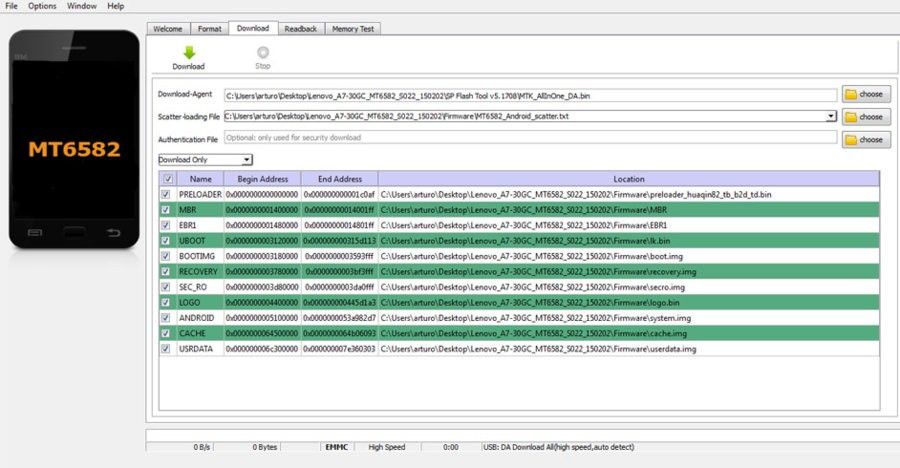Click the Authentication File input field
Viewport: 900px width, 468px height.
pos(530,138)
